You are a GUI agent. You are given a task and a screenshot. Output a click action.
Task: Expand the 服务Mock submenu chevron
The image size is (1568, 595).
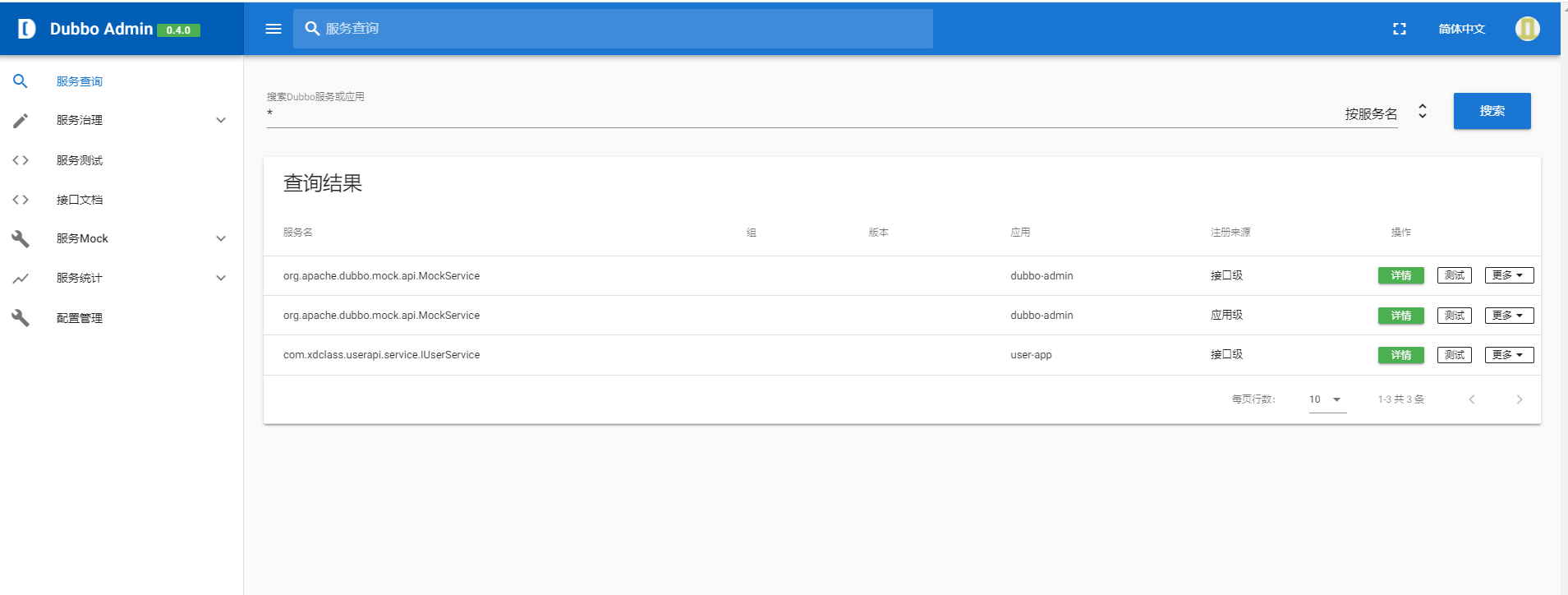point(221,238)
